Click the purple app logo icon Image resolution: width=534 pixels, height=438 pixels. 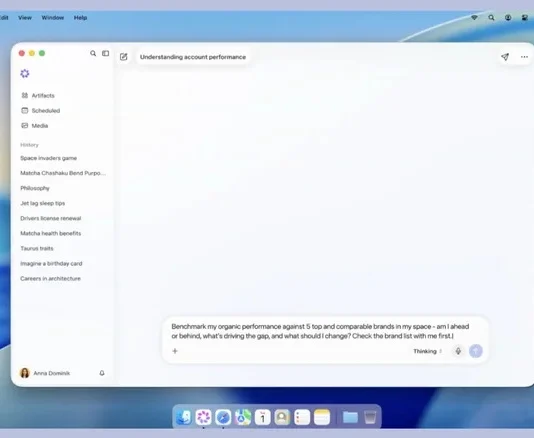(25, 74)
